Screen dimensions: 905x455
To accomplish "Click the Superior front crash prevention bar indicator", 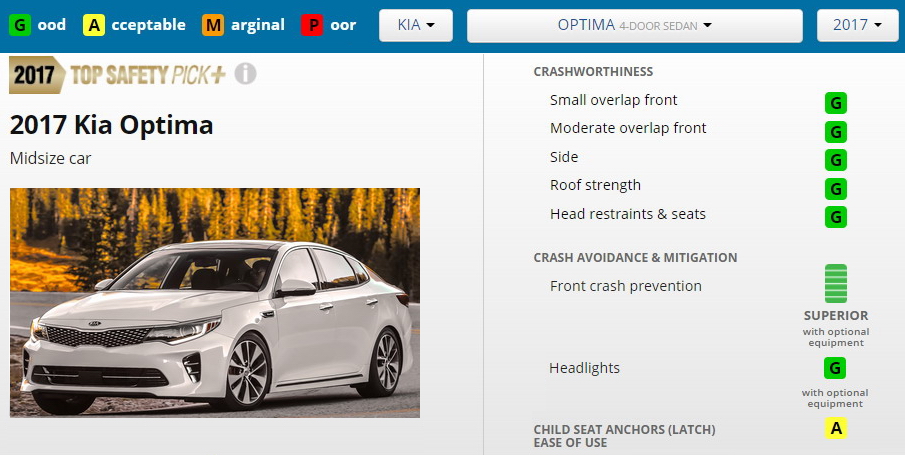I will point(835,284).
